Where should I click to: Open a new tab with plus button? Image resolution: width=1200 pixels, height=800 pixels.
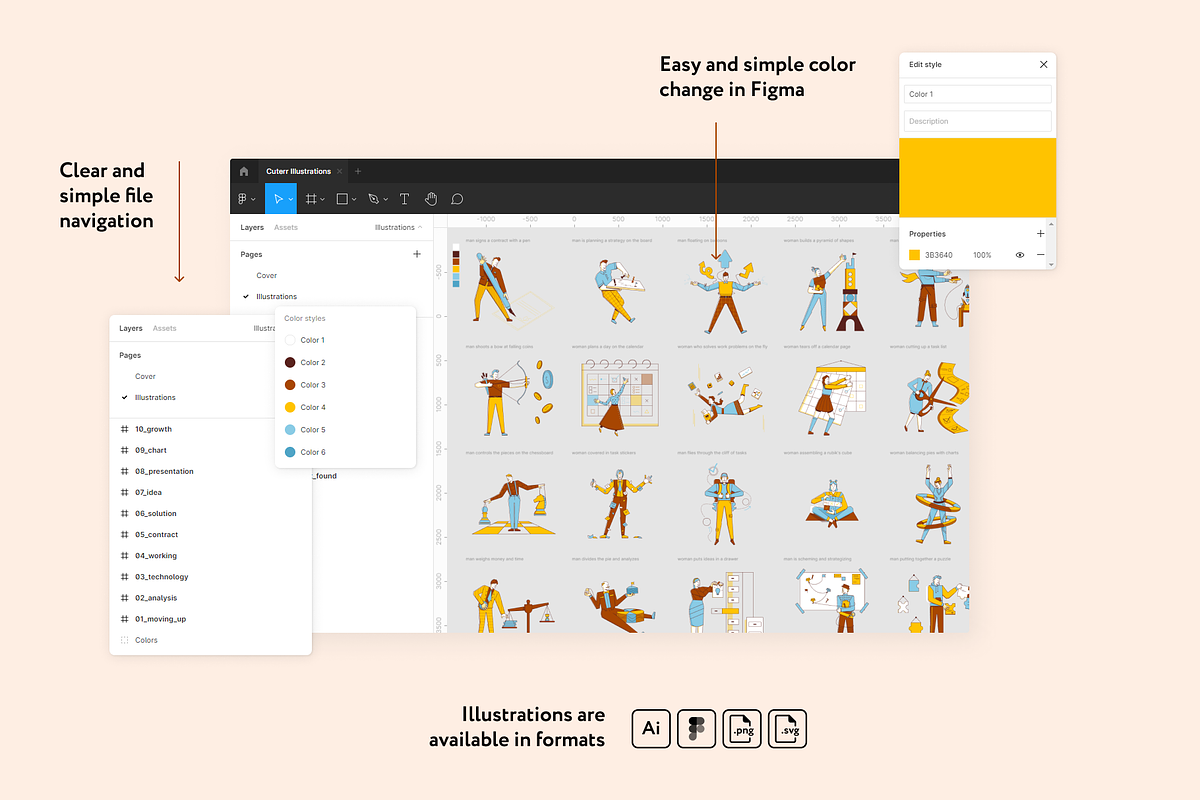coord(358,172)
